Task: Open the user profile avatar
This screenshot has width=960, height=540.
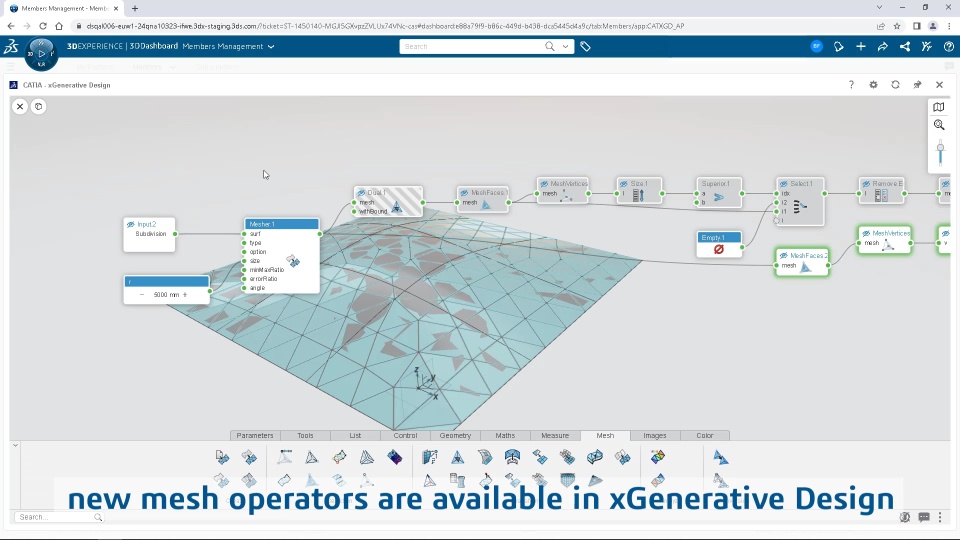Action: pos(816,47)
